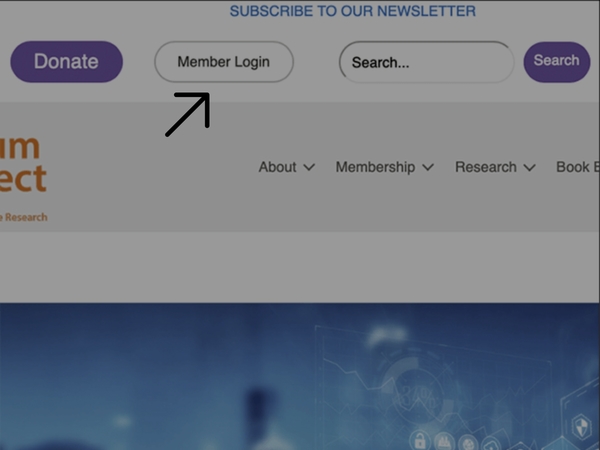Viewport: 600px width, 450px height.
Task: Click the orange Research tagline under the logo
Action: point(24,217)
